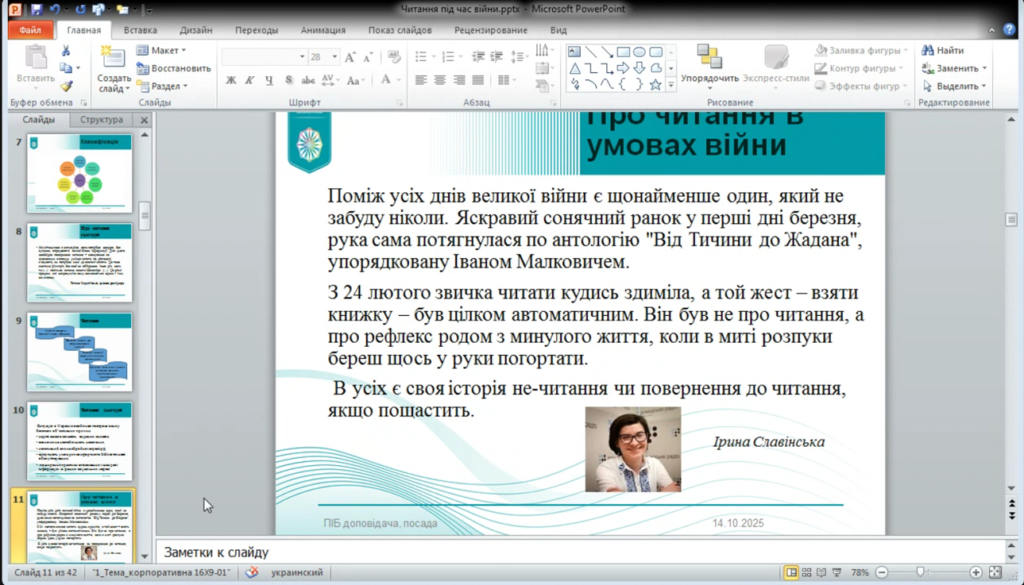The image size is (1024, 585).
Task: Open PowerPoint Help question mark icon
Action: (x=1011, y=30)
